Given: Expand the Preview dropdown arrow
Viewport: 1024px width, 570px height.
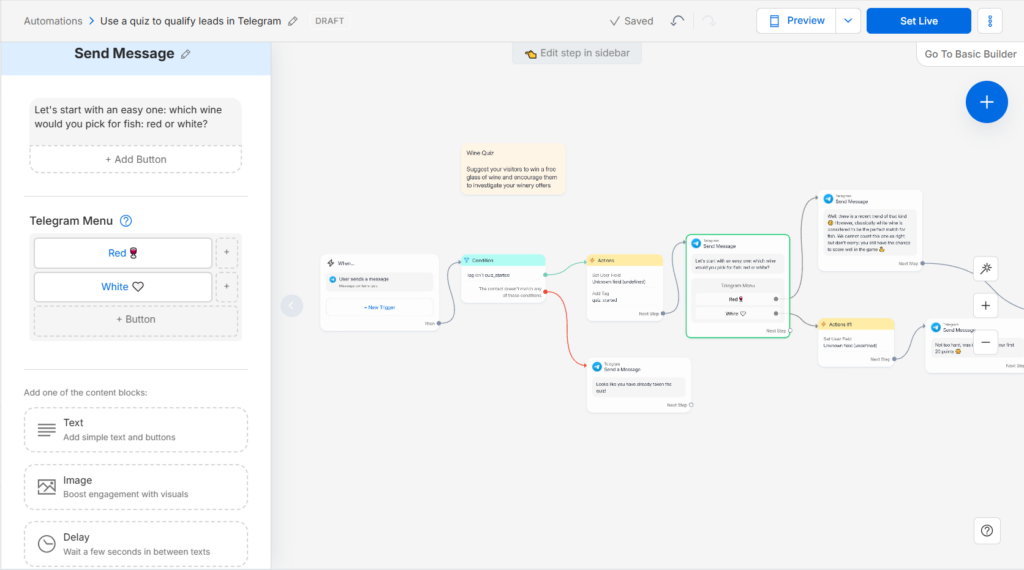Looking at the screenshot, I should [x=848, y=21].
